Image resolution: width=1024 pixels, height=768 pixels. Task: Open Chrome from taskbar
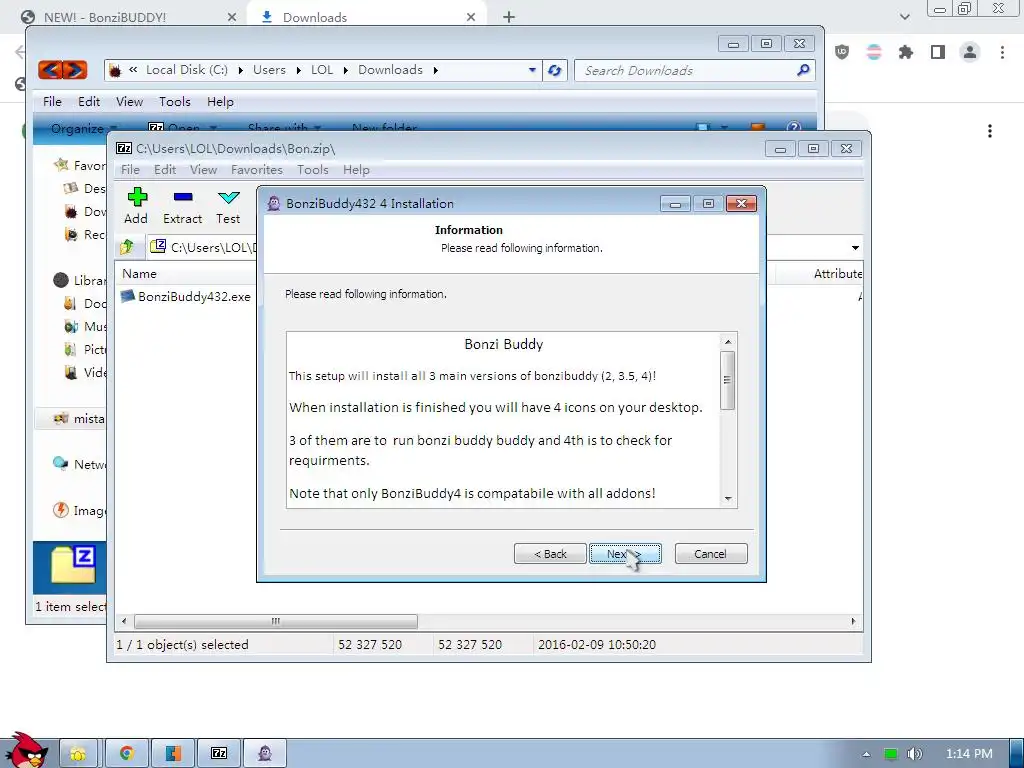tap(127, 753)
